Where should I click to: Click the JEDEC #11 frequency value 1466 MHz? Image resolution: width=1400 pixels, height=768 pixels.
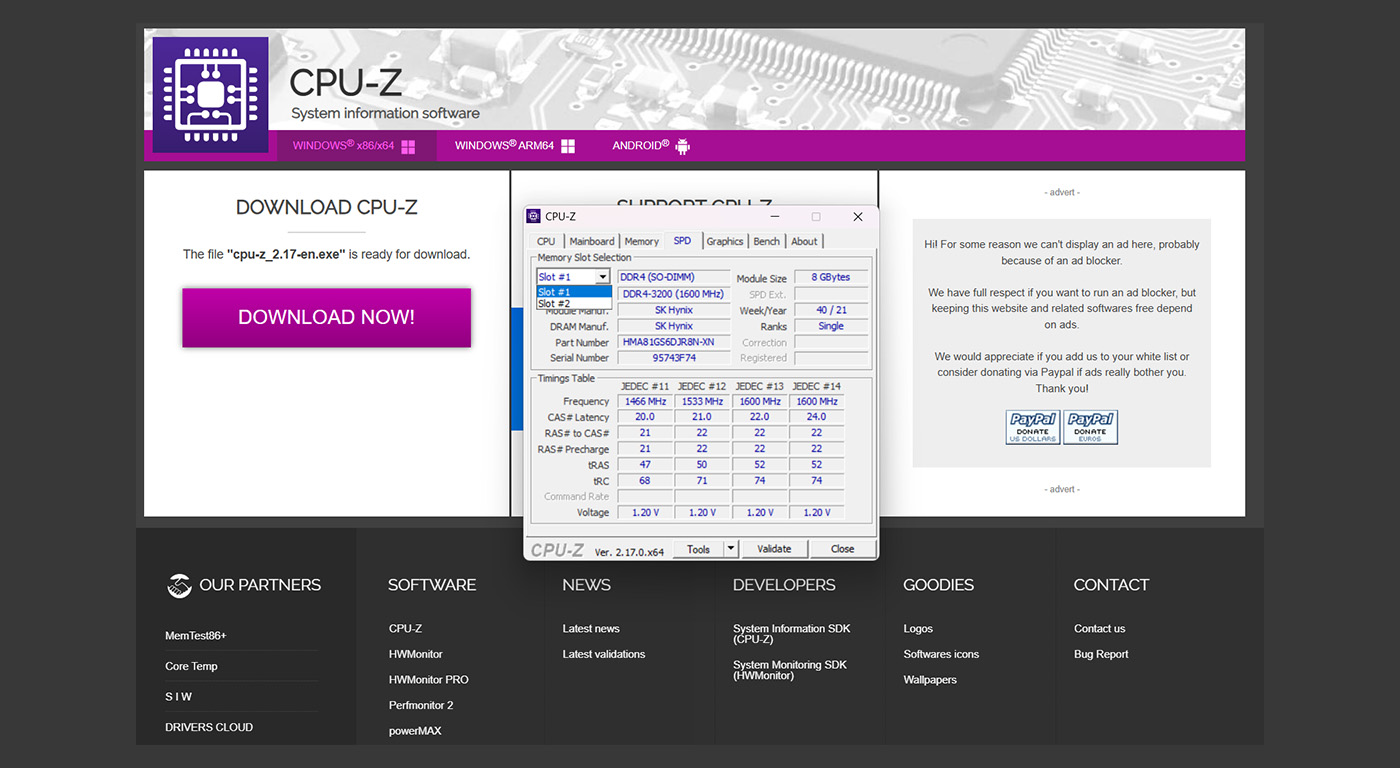tap(645, 401)
